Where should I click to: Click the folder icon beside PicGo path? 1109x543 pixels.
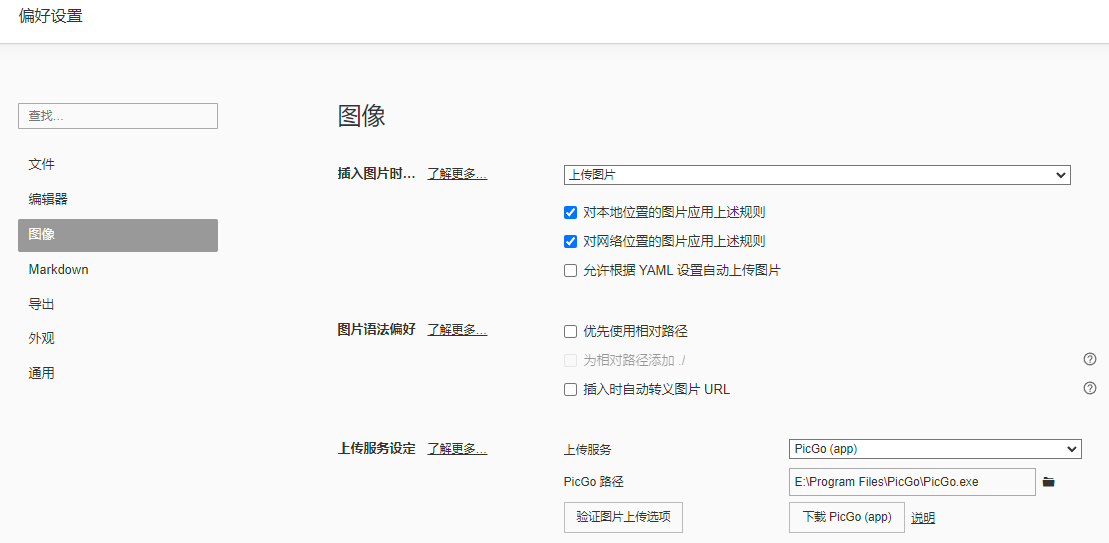tap(1048, 482)
